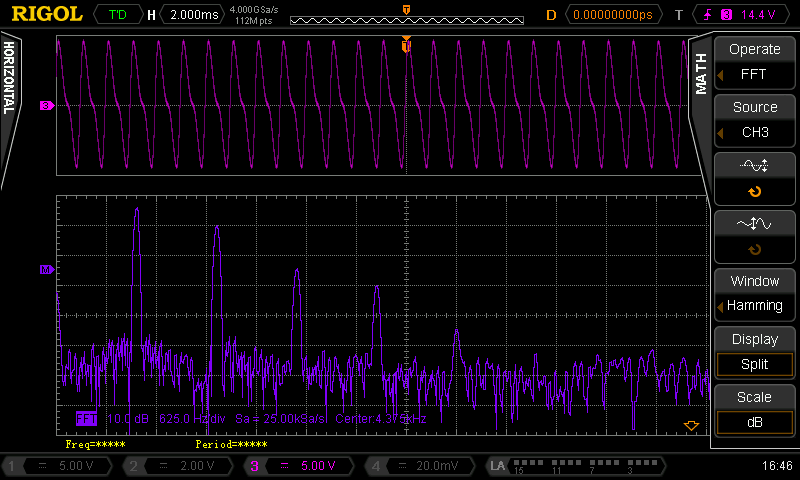The width and height of the screenshot is (800, 480).
Task: Open the Operate FFT menu item
Action: 754,63
